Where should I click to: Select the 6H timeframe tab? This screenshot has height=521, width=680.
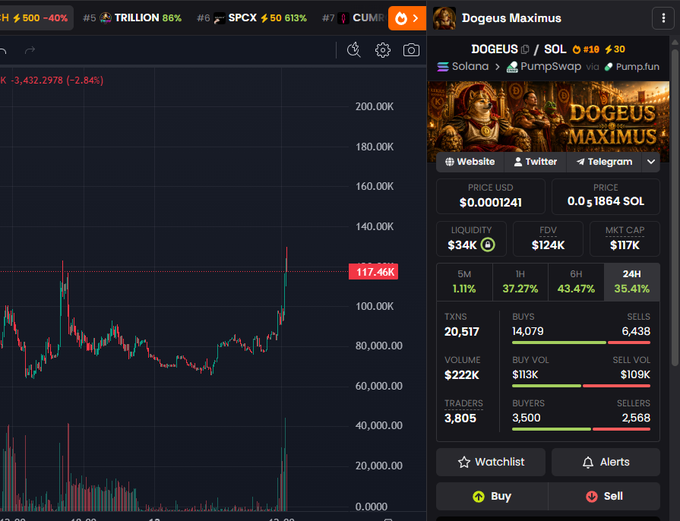pos(576,282)
